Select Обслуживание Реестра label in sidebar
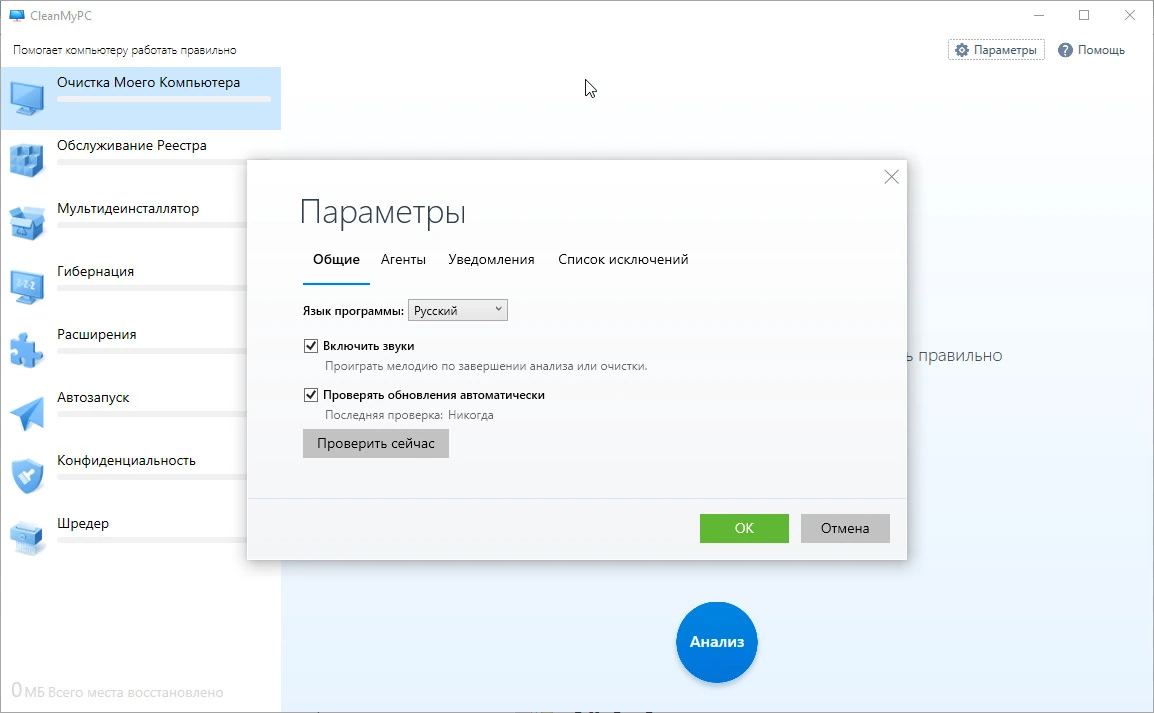1154x713 pixels. coord(132,146)
